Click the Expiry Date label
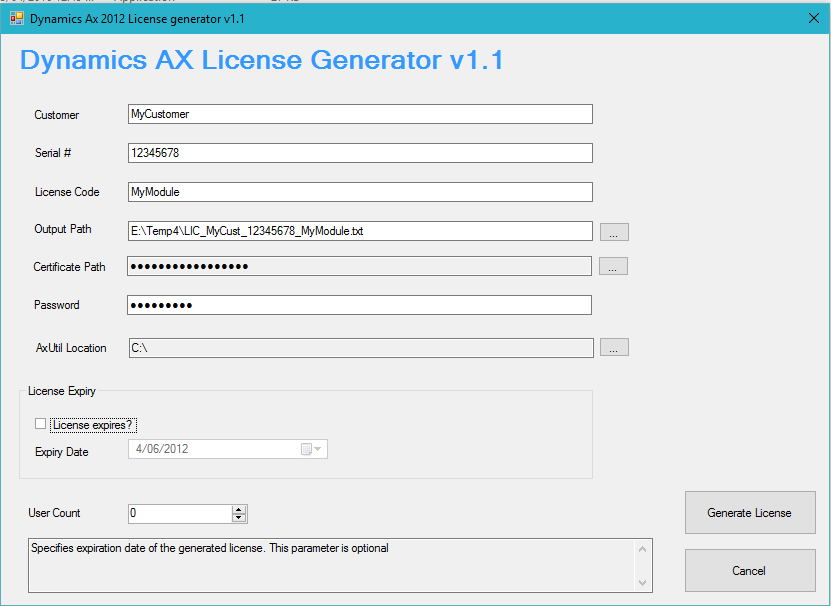 [x=61, y=452]
